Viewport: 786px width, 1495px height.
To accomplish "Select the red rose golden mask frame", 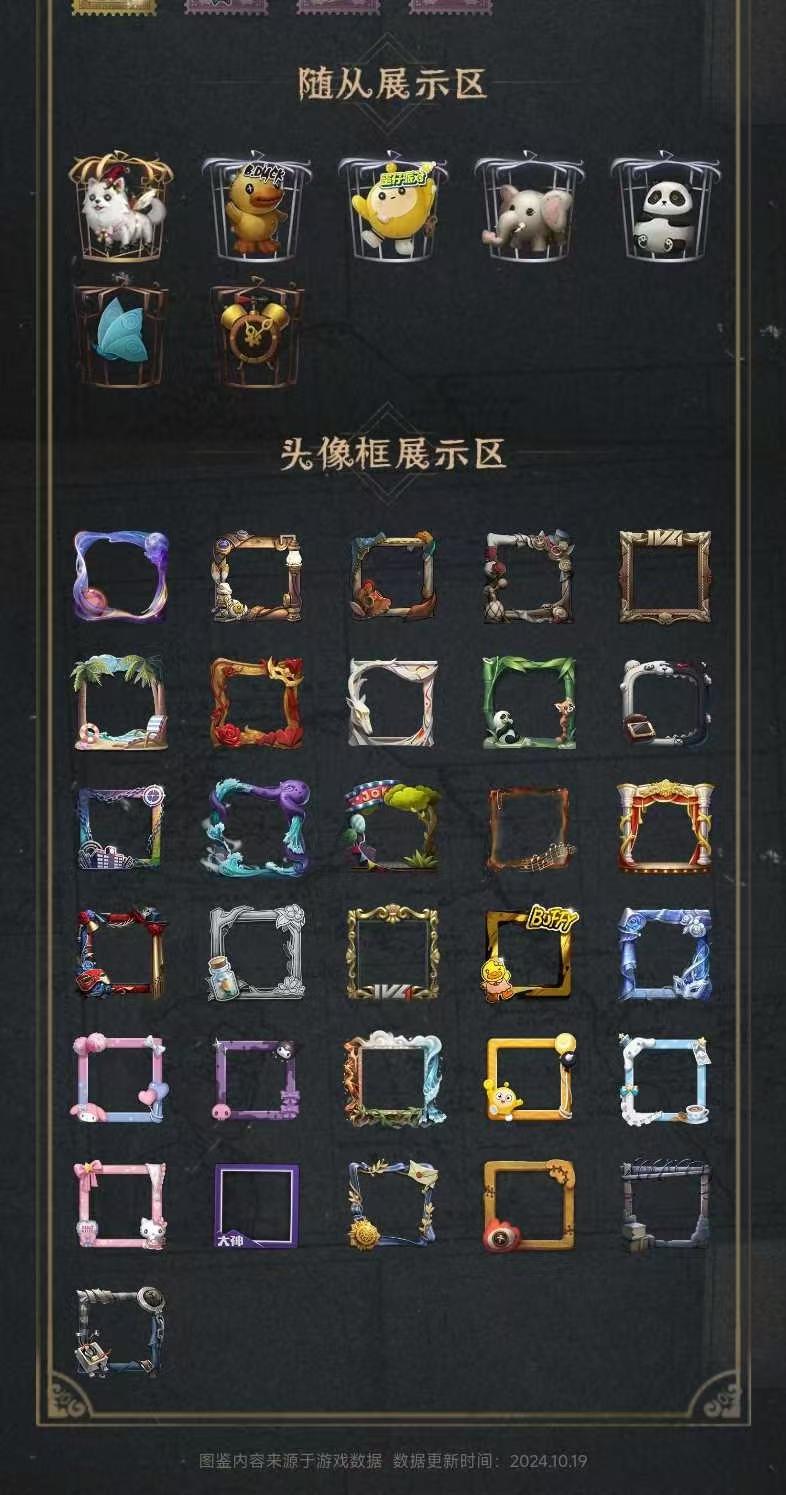I will pyautogui.click(x=257, y=702).
